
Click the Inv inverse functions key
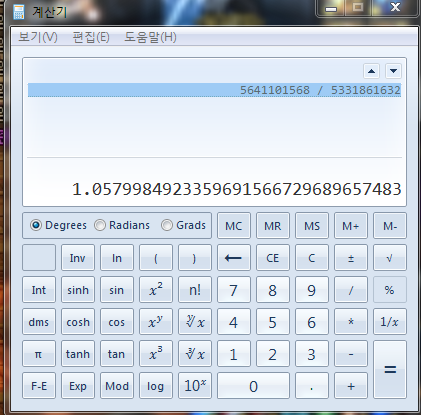click(x=78, y=258)
